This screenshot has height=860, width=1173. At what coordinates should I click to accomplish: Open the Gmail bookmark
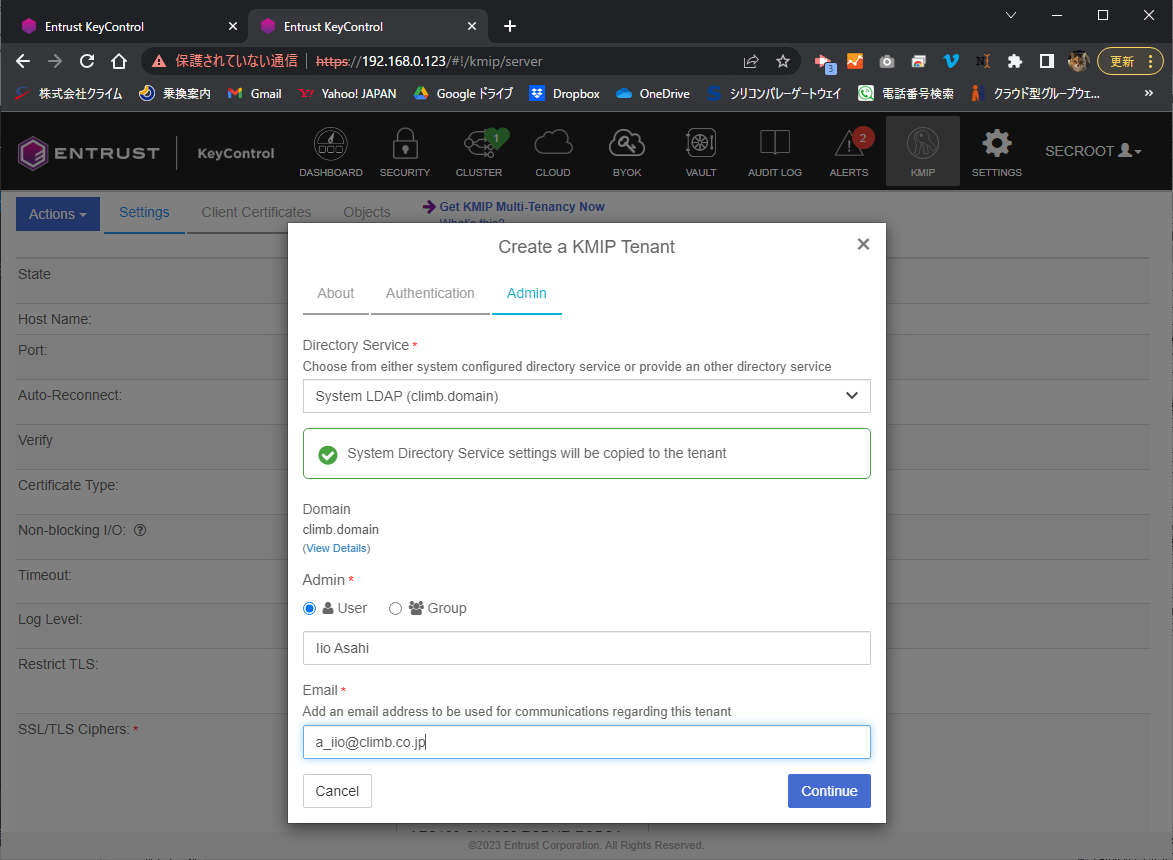click(x=255, y=93)
